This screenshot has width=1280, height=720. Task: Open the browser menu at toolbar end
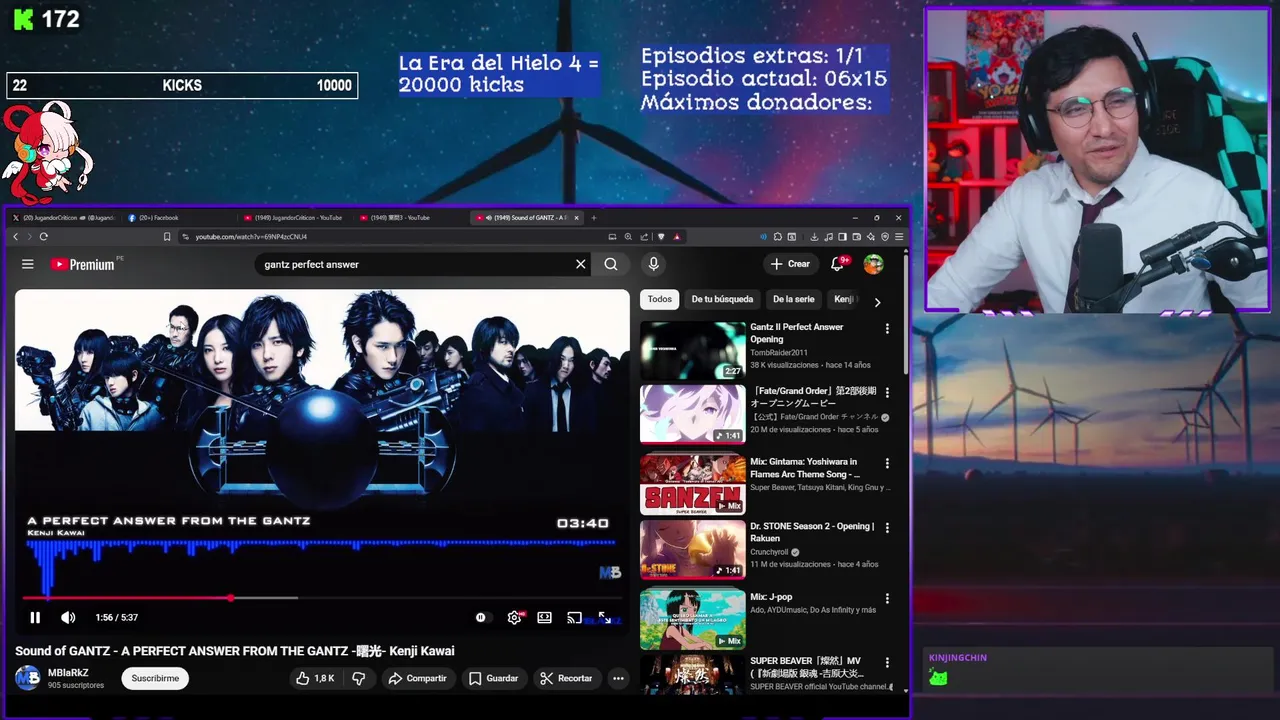click(899, 237)
